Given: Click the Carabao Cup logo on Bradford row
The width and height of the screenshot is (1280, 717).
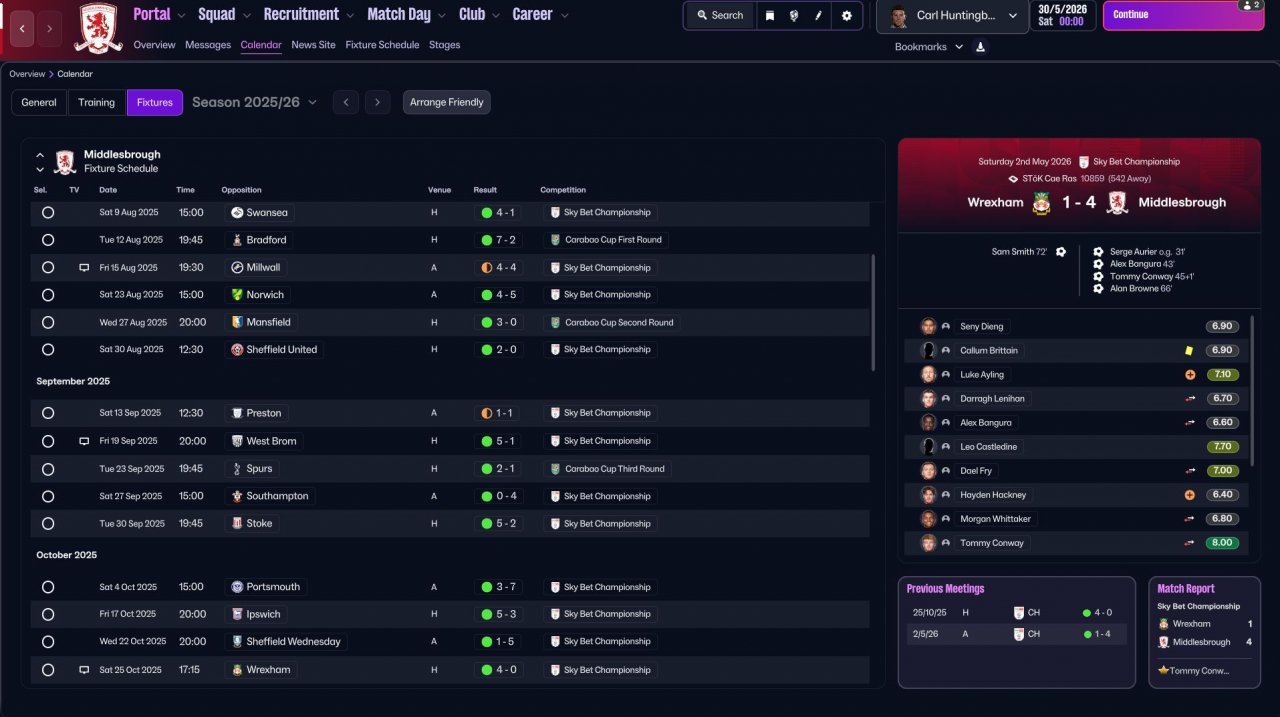Looking at the screenshot, I should [555, 240].
